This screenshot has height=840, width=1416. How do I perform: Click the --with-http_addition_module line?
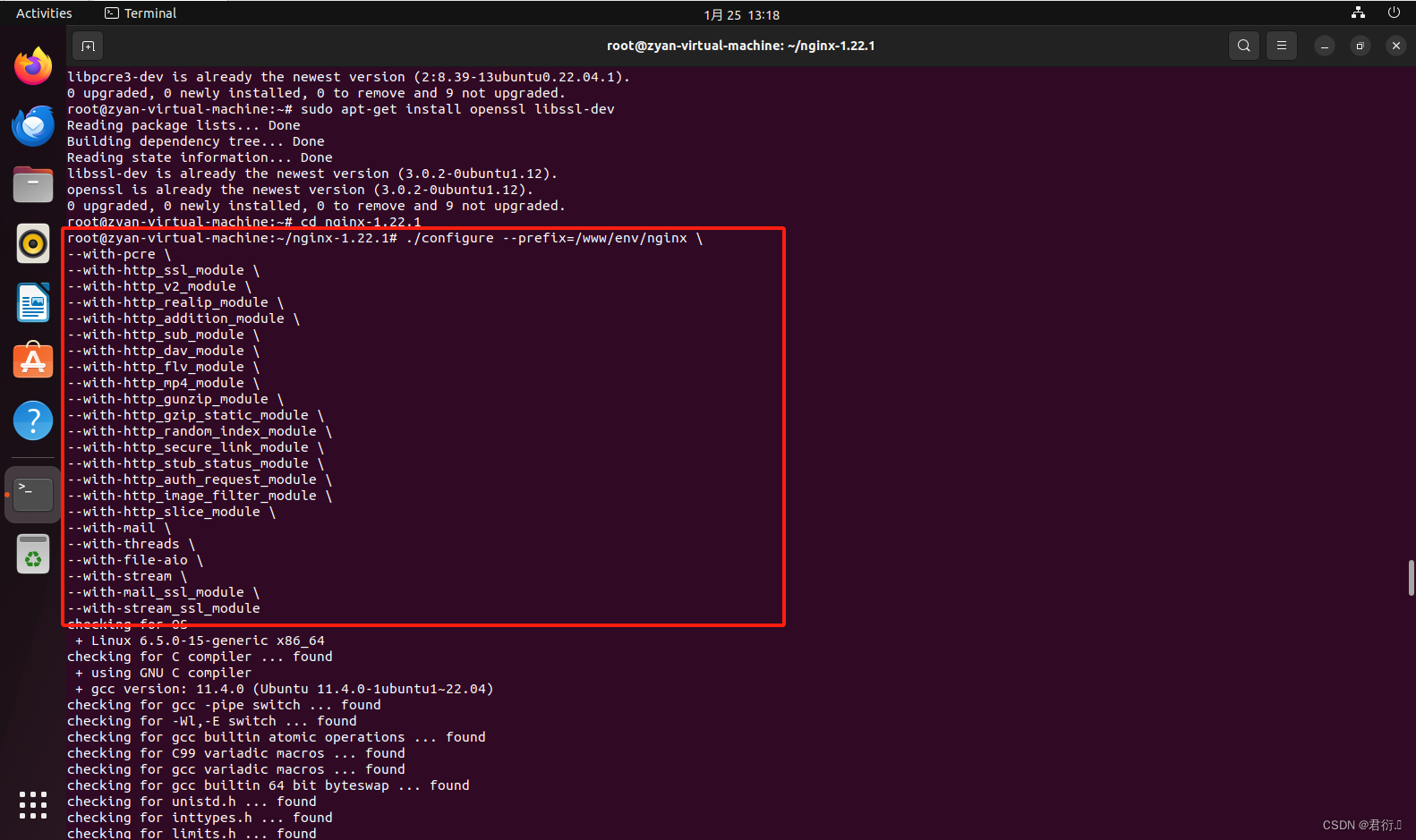pyautogui.click(x=183, y=318)
